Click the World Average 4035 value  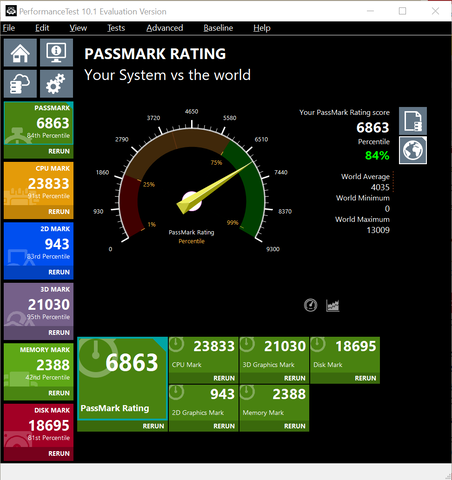[x=380, y=187]
